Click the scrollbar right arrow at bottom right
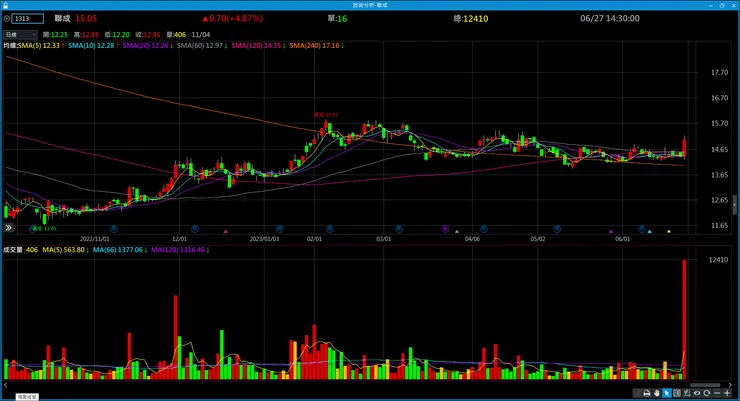Screen dimensions: 740x401 pyautogui.click(x=731, y=385)
